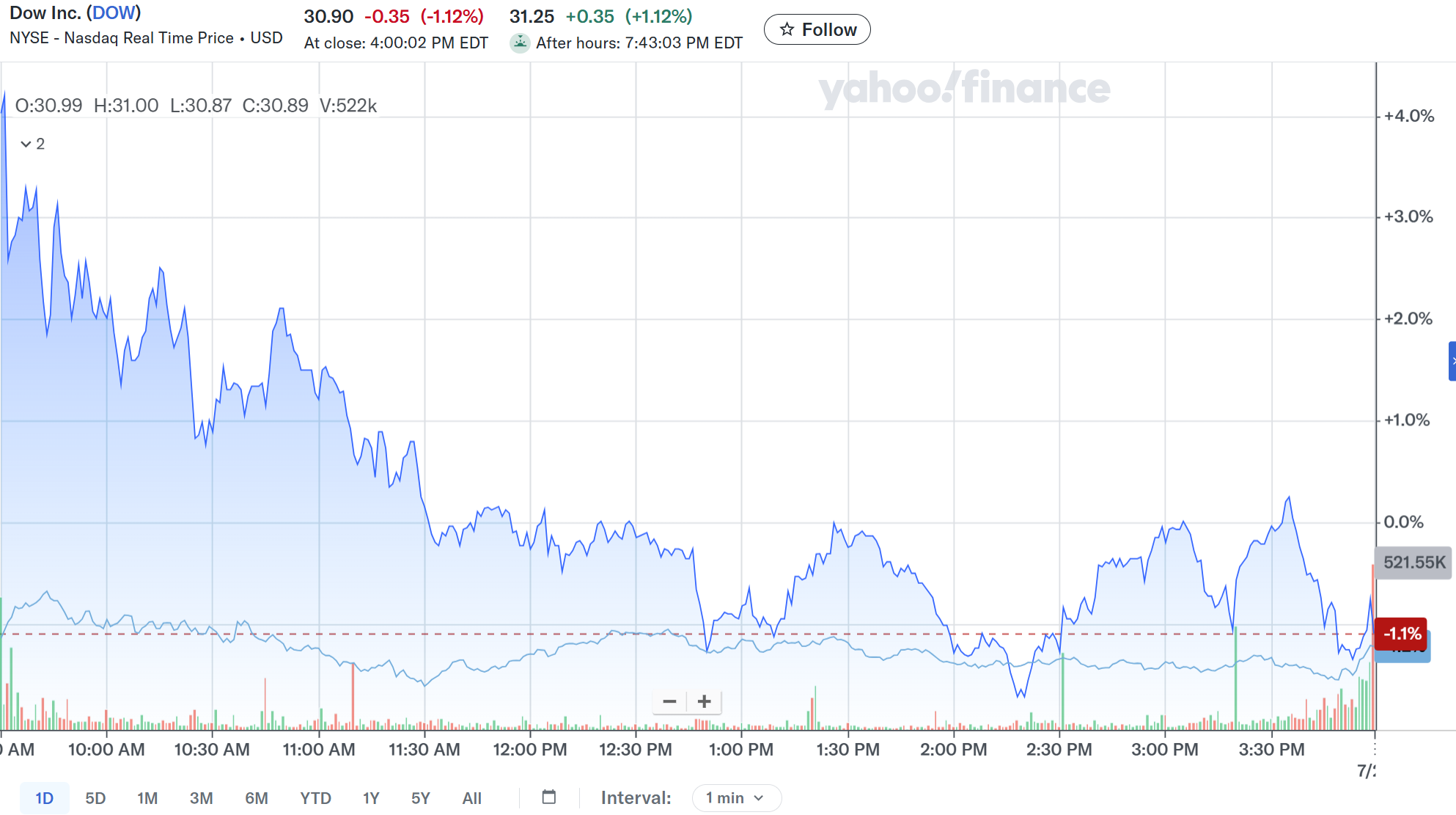
Task: Click the H:31.00 high value
Action: click(126, 106)
